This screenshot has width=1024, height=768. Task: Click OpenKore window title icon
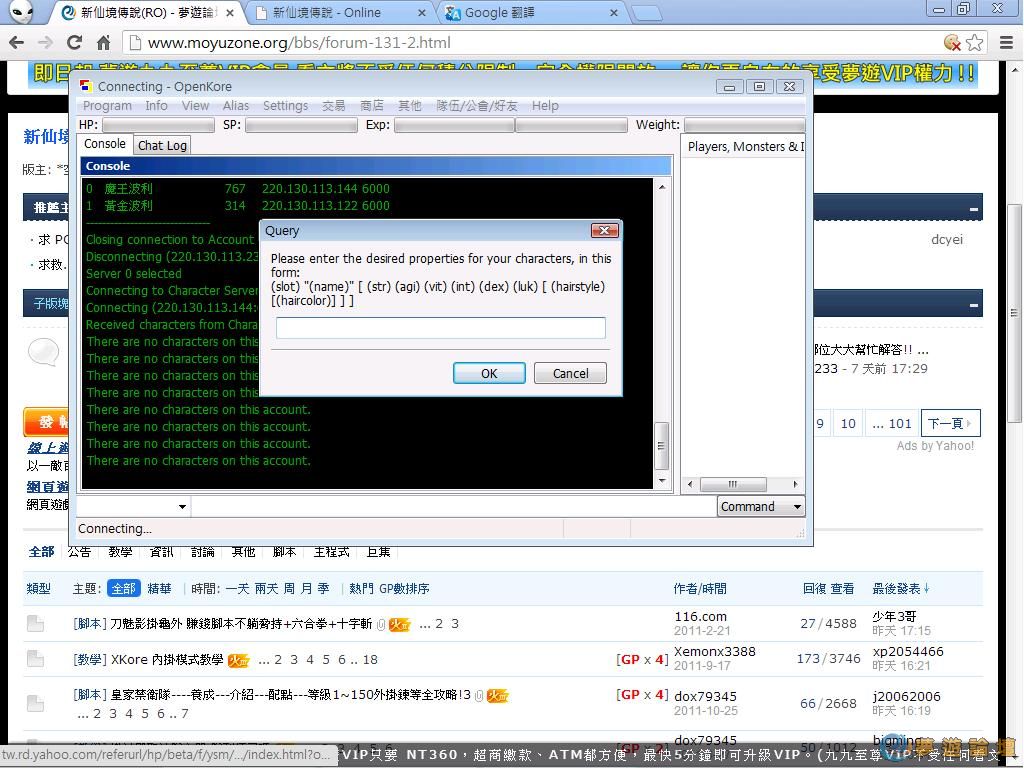(86, 86)
